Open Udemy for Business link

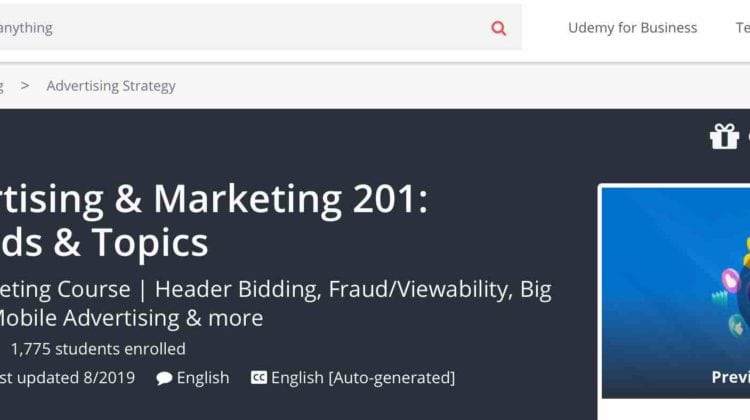pyautogui.click(x=632, y=28)
